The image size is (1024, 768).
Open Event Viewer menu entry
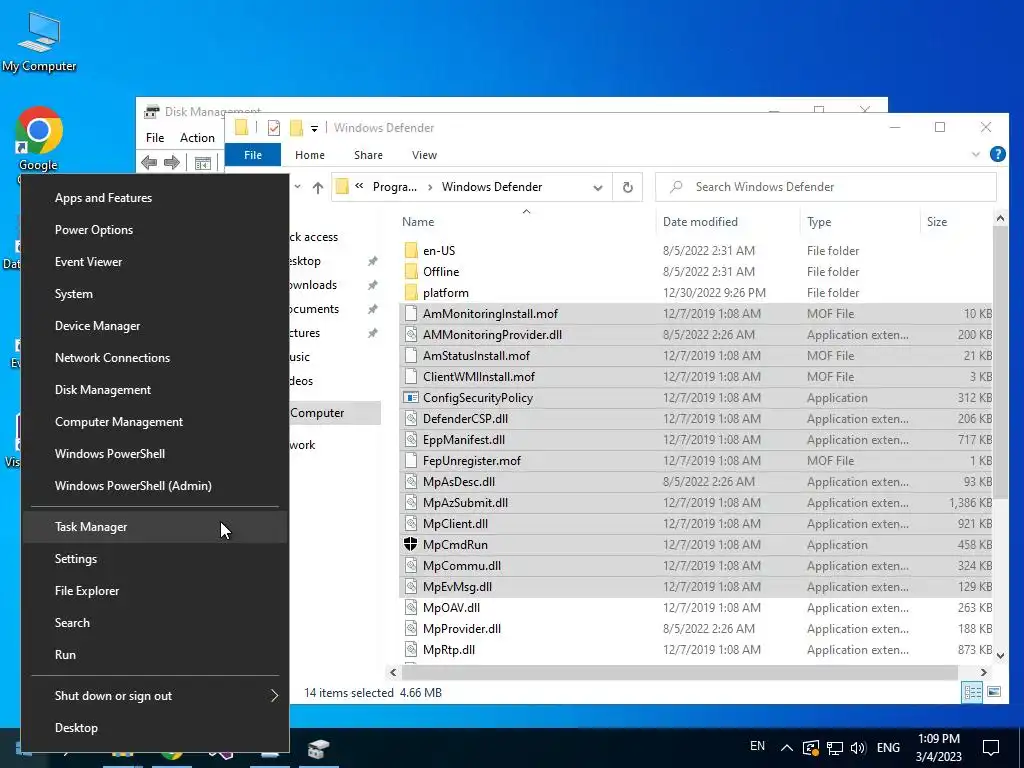(x=155, y=262)
